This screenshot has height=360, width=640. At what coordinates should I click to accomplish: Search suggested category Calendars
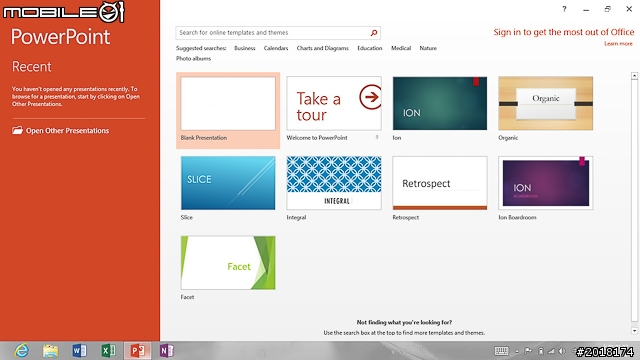[x=276, y=48]
